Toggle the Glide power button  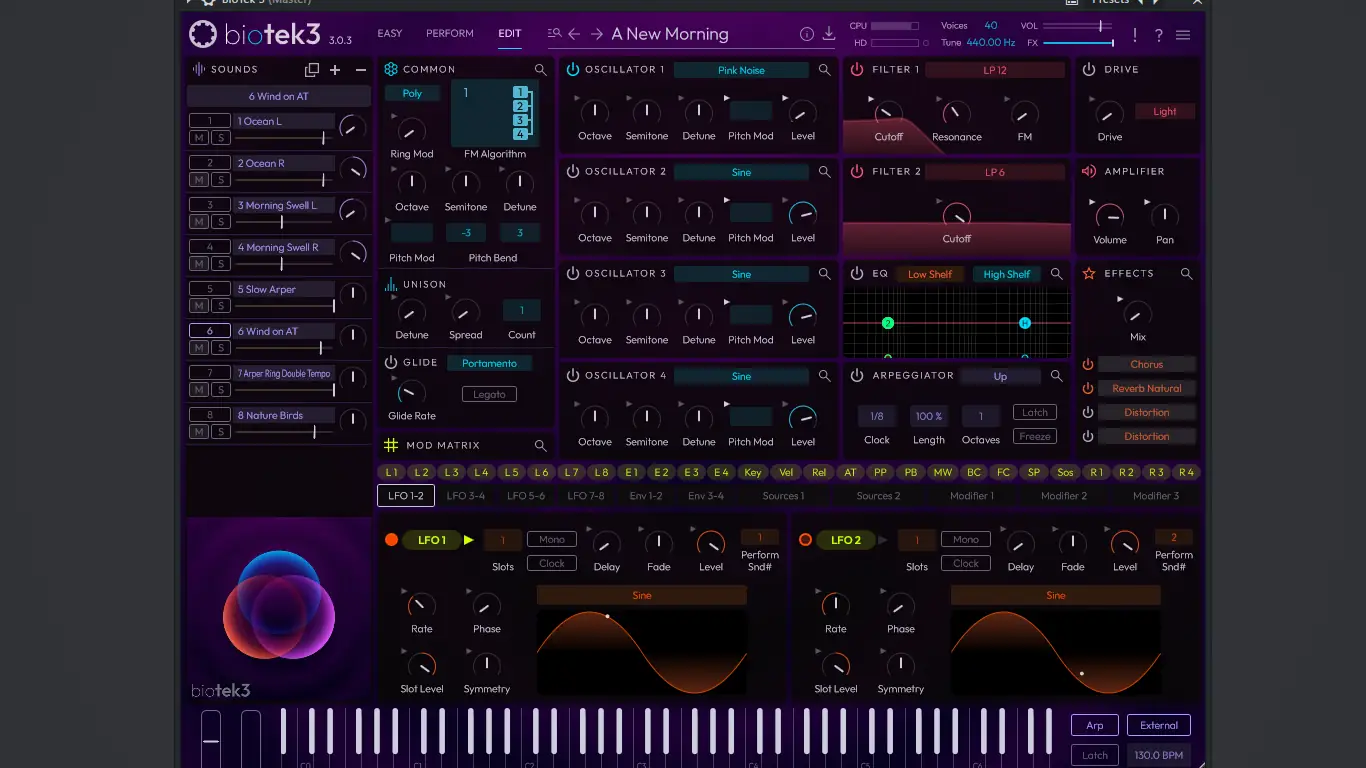pos(391,363)
